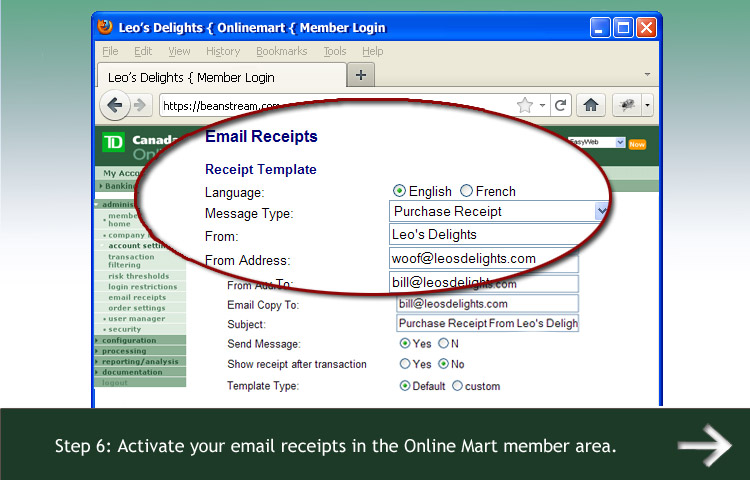Close the browser window
This screenshot has height=480, width=750.
coord(646,28)
